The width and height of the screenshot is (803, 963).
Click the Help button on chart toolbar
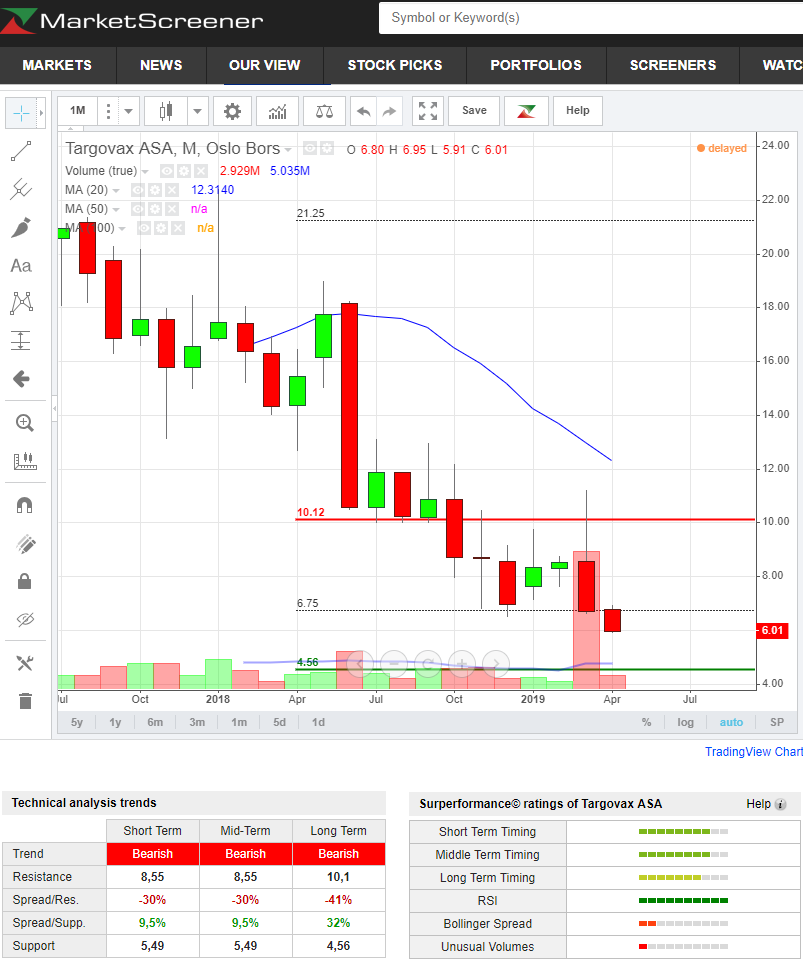578,111
